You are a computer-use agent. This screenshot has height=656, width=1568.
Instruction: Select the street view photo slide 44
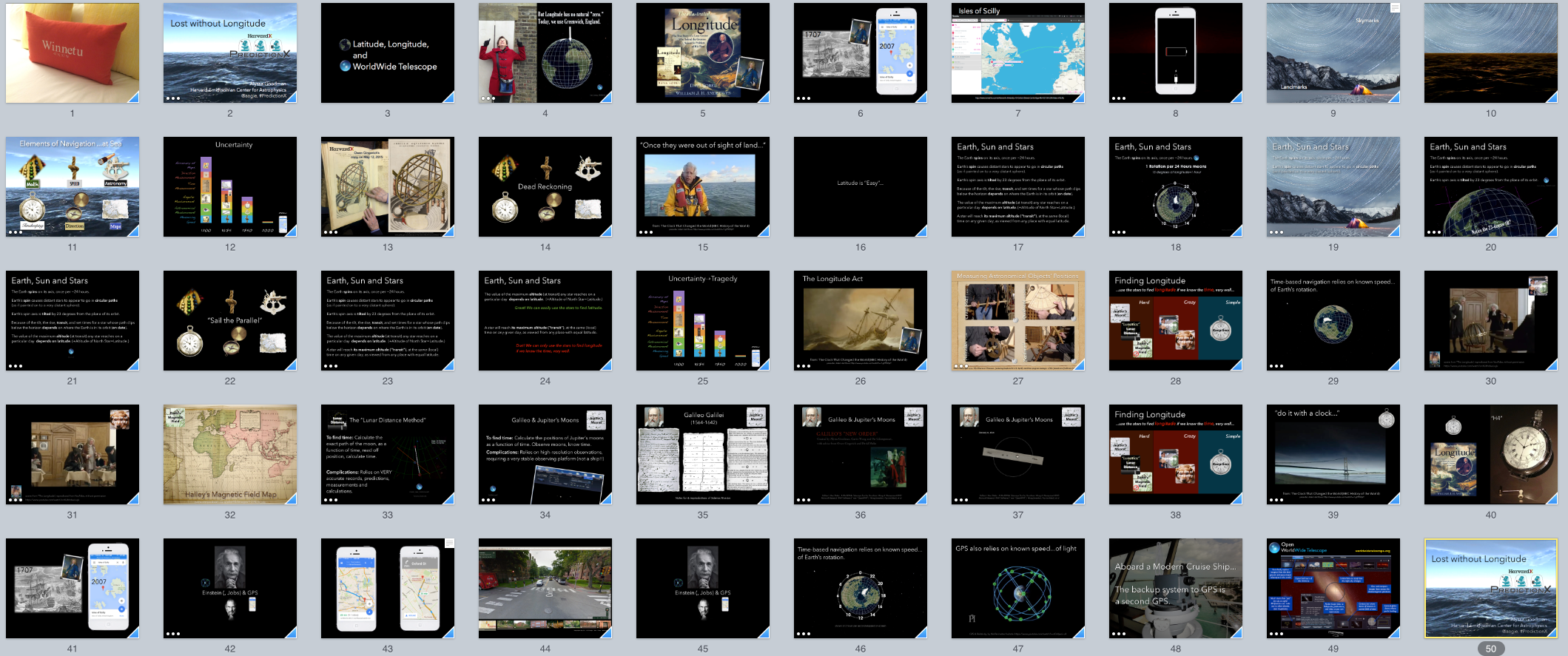click(545, 588)
